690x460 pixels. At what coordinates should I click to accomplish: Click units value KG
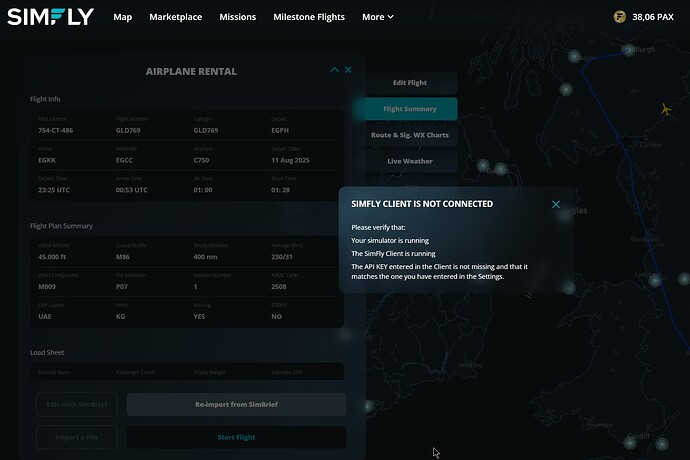pos(120,316)
